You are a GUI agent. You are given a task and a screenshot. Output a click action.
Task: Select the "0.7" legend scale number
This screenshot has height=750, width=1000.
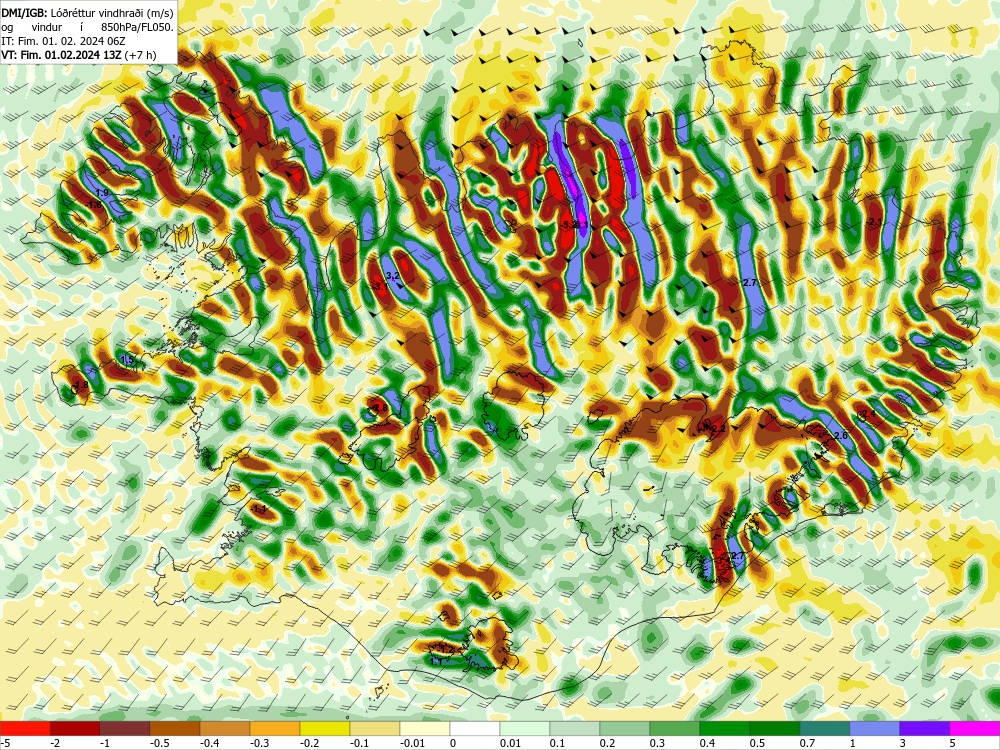(807, 743)
